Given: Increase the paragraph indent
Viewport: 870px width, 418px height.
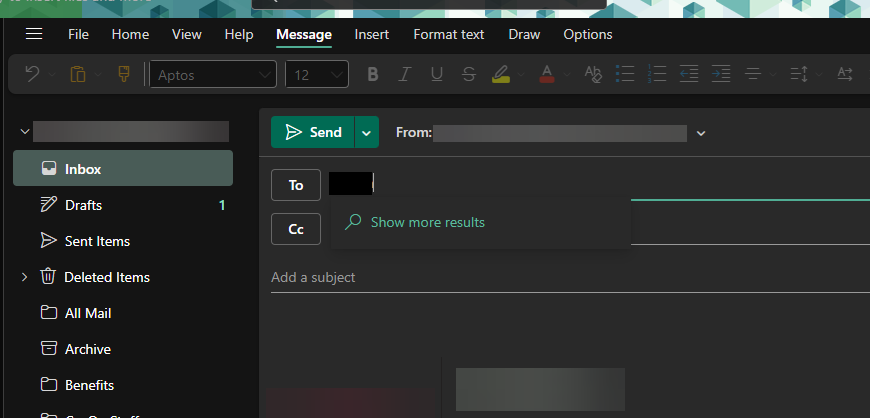Looking at the screenshot, I should coord(721,74).
